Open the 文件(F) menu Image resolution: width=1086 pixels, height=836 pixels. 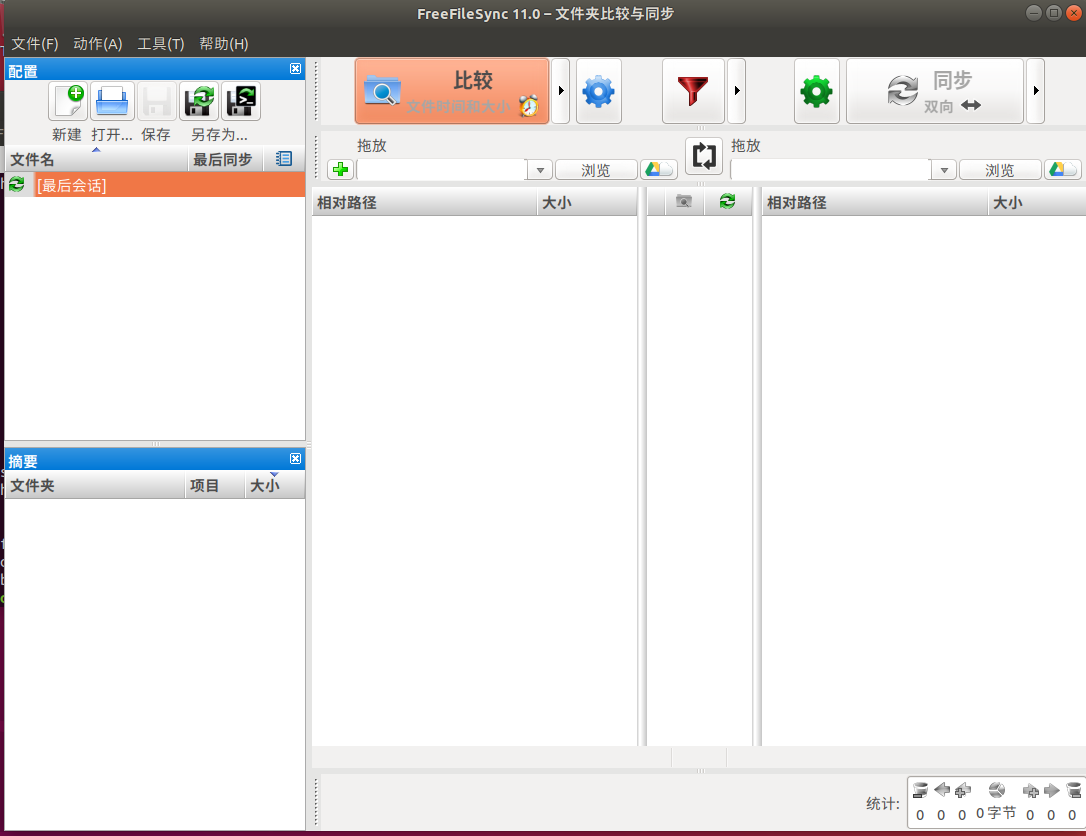[x=35, y=44]
